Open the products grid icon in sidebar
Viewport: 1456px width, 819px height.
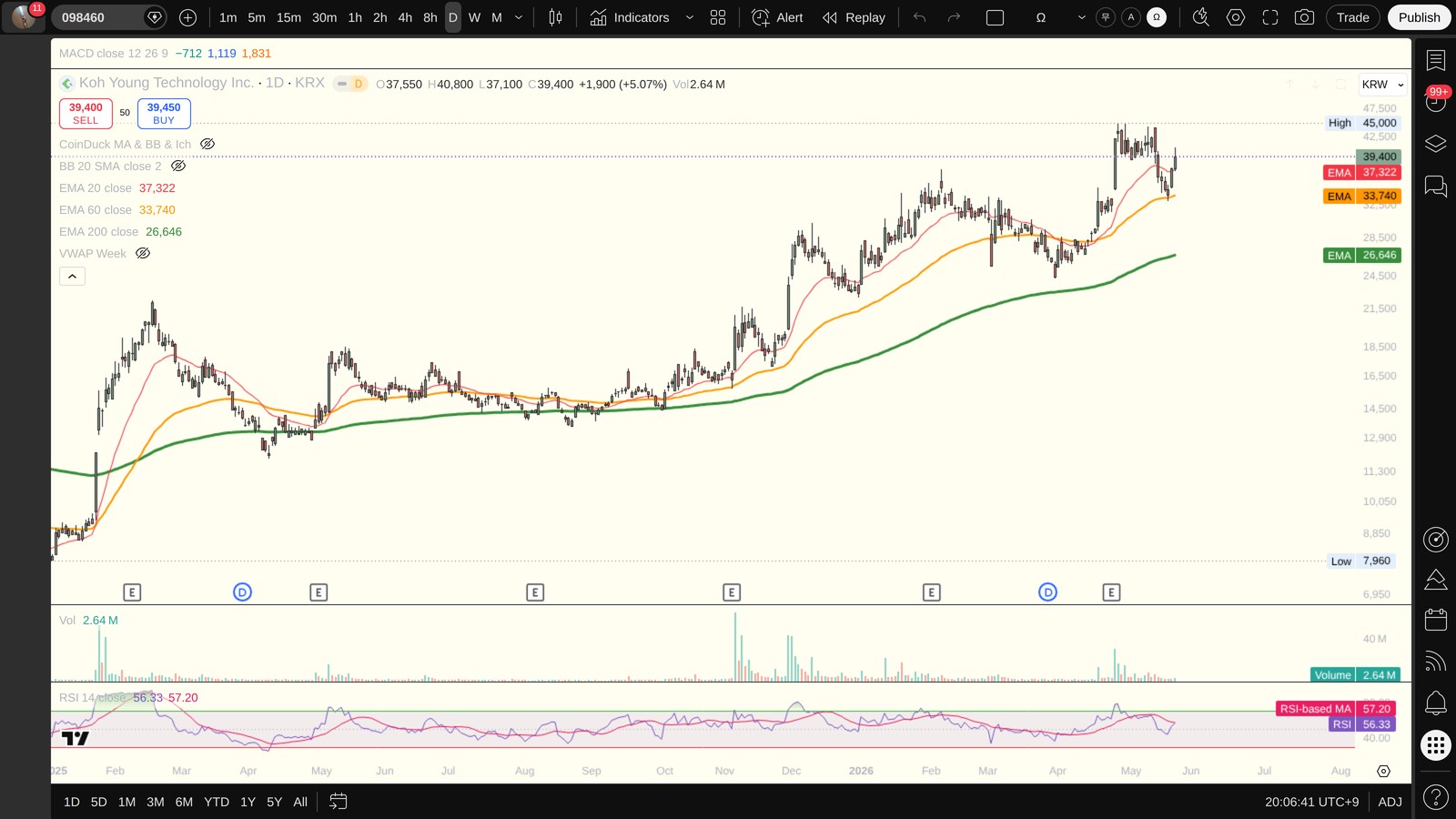(1436, 746)
